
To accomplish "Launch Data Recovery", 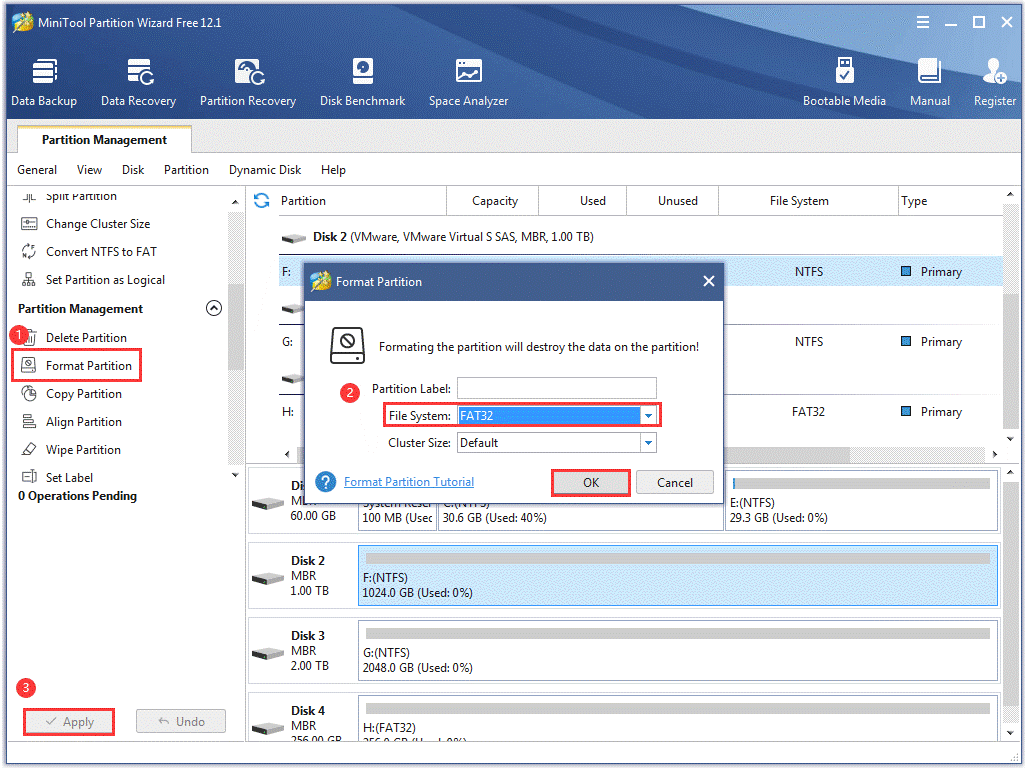I will click(x=139, y=82).
